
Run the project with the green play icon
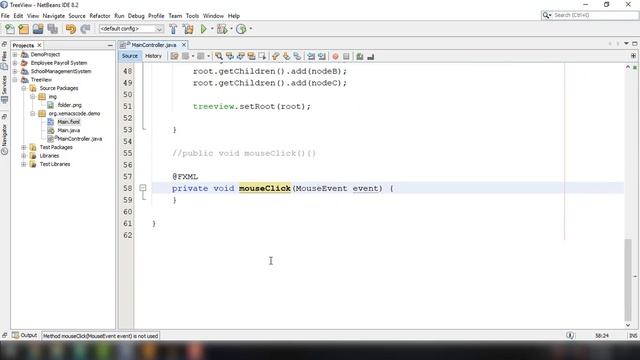(203, 29)
